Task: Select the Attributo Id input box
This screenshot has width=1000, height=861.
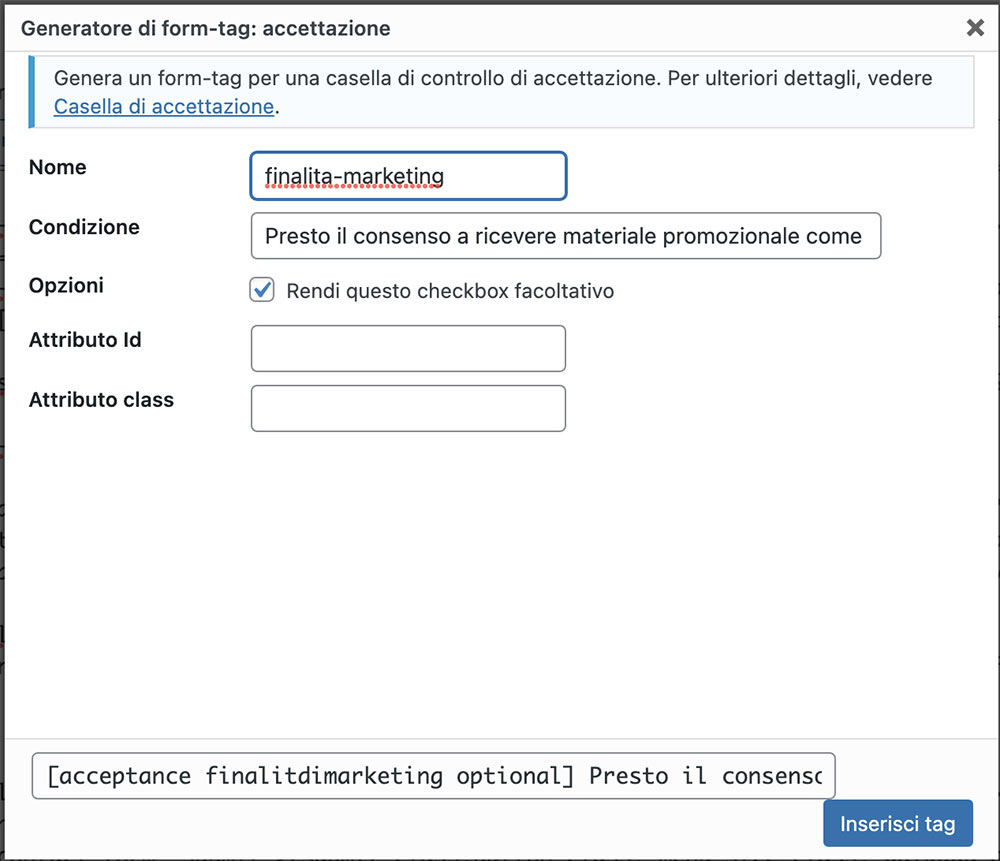Action: (408, 348)
